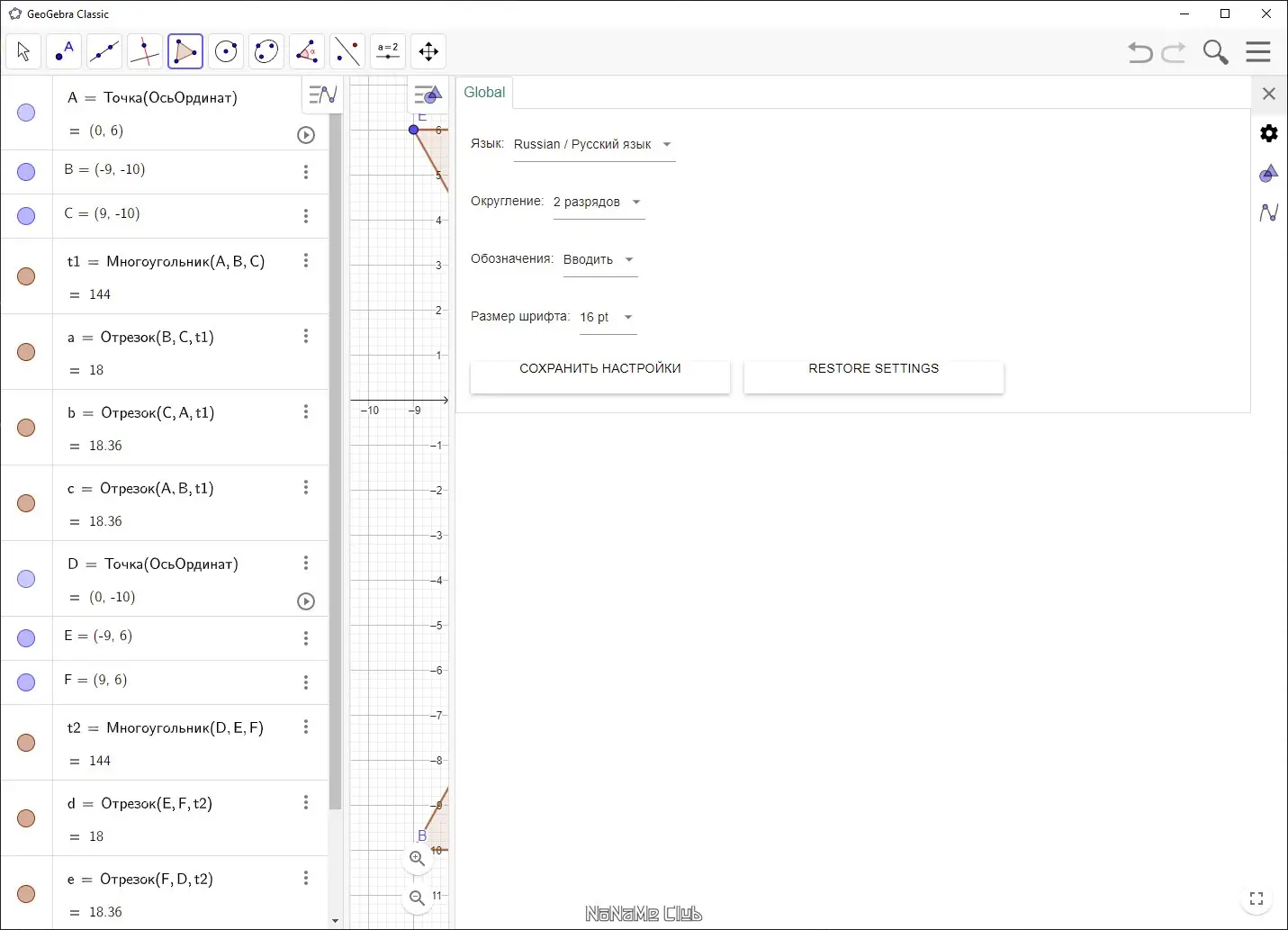1288x930 pixels.
Task: Select the definition text of polygon t1
Action: (166, 262)
